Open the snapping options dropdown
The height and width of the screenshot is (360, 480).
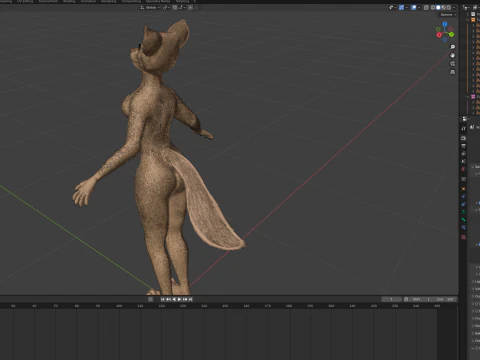pyautogui.click(x=182, y=7)
